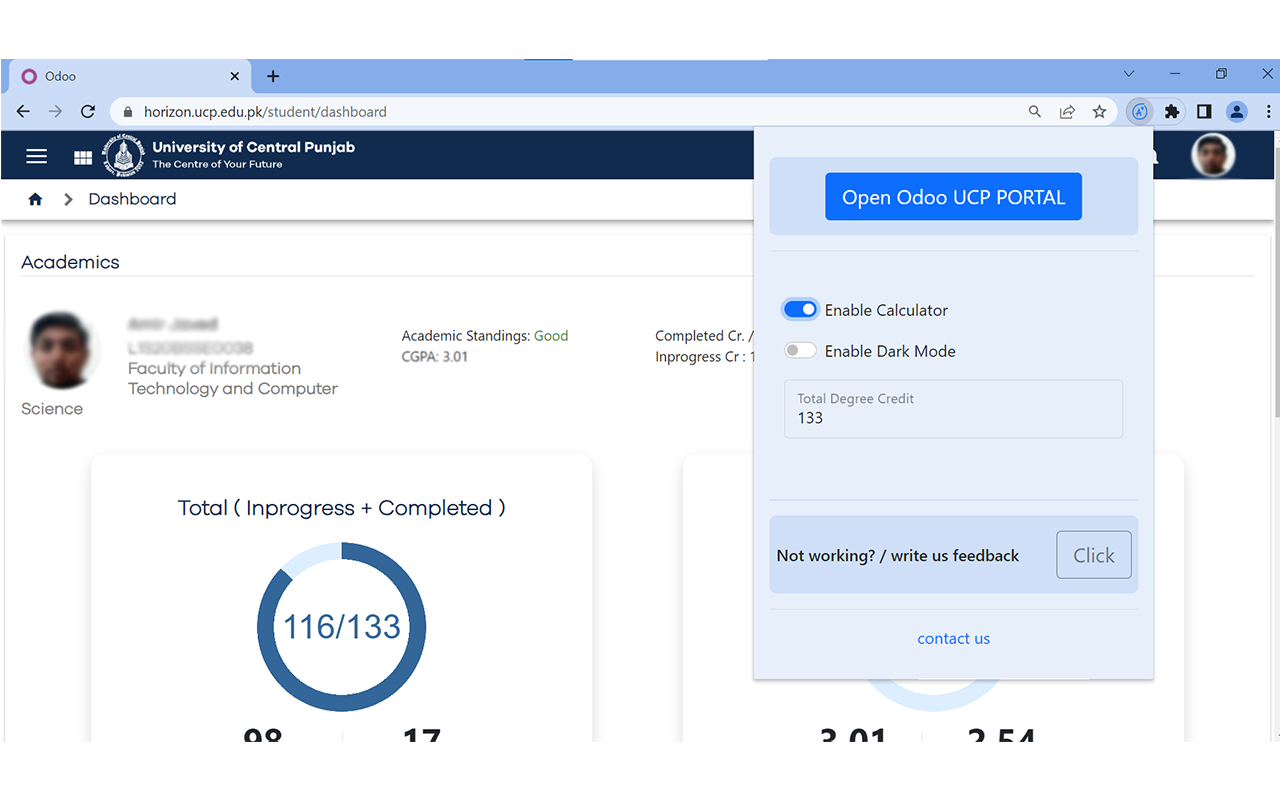
Task: Click Open Odoo UCP PORTAL button
Action: click(953, 196)
